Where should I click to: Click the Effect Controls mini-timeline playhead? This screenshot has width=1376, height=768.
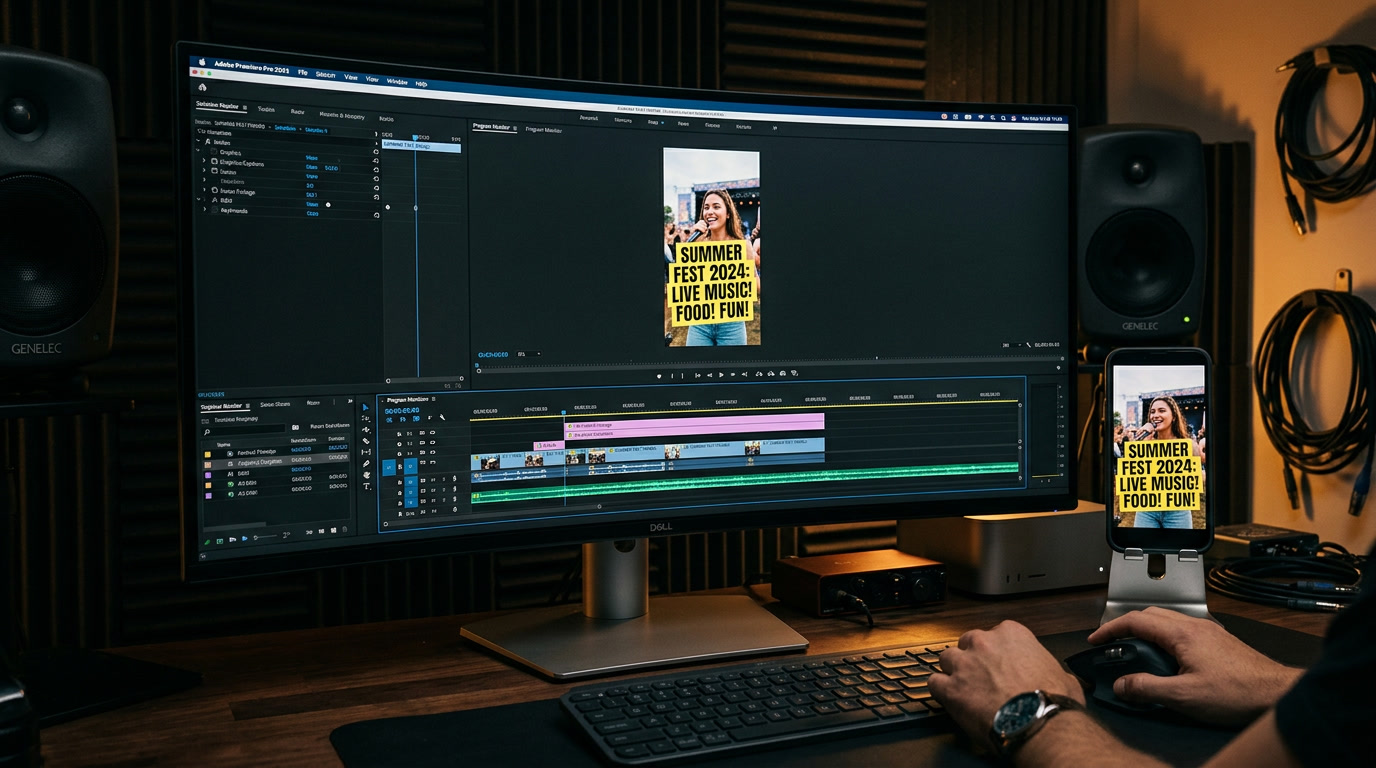click(x=415, y=137)
